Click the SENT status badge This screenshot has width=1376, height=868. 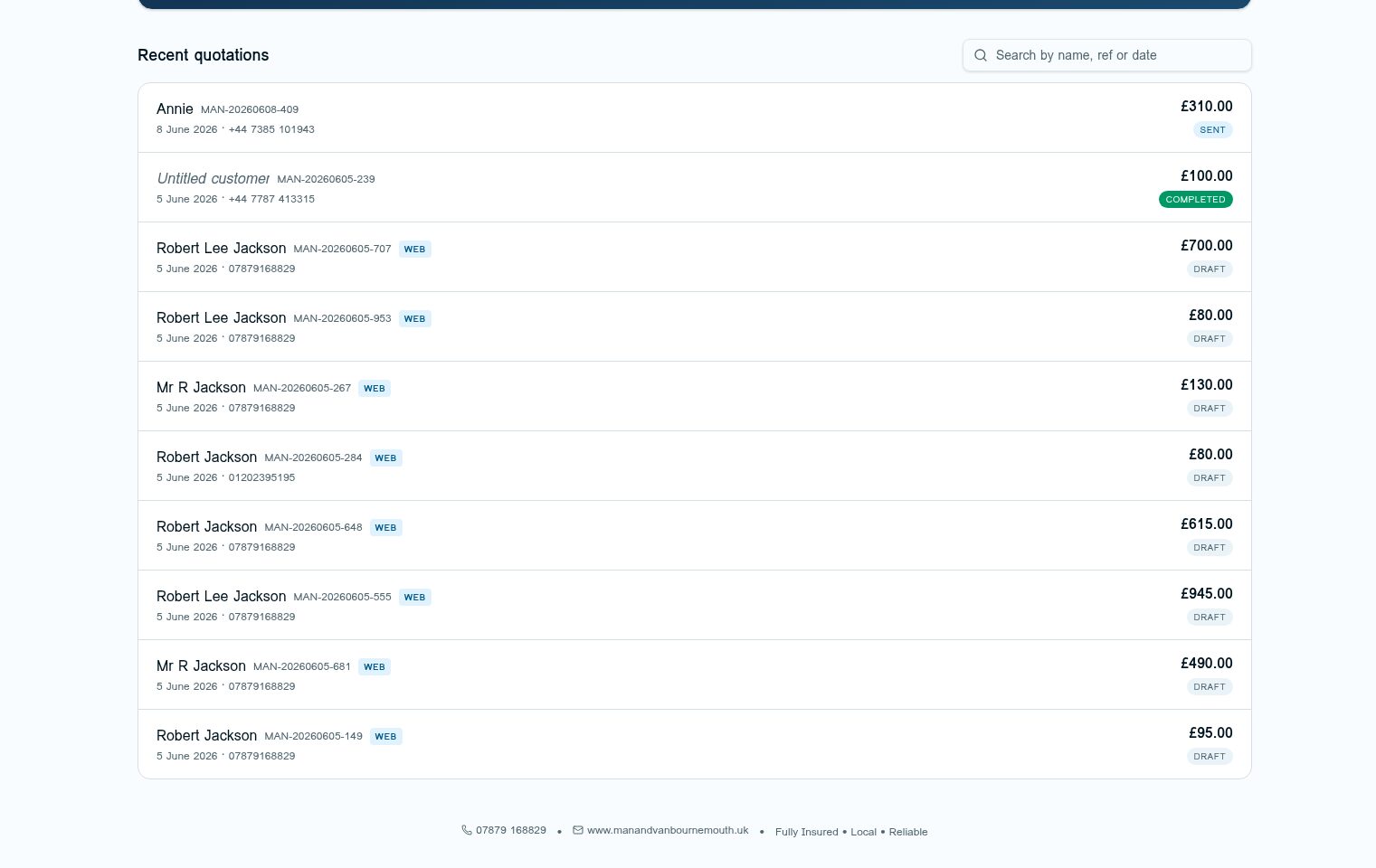[x=1212, y=130]
